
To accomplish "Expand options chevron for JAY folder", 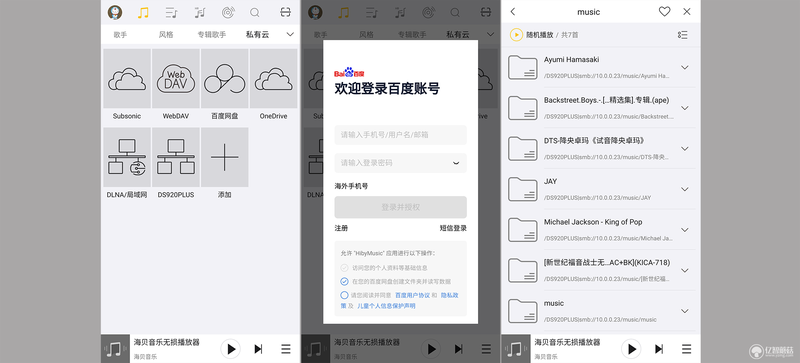I will (685, 189).
